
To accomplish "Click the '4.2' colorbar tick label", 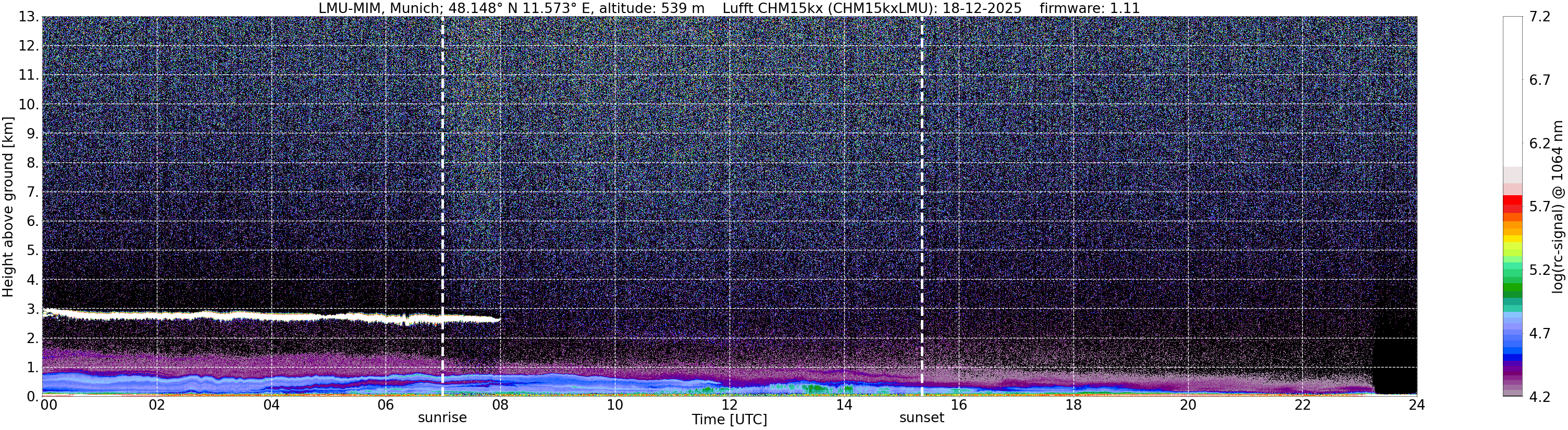I will tap(1539, 396).
